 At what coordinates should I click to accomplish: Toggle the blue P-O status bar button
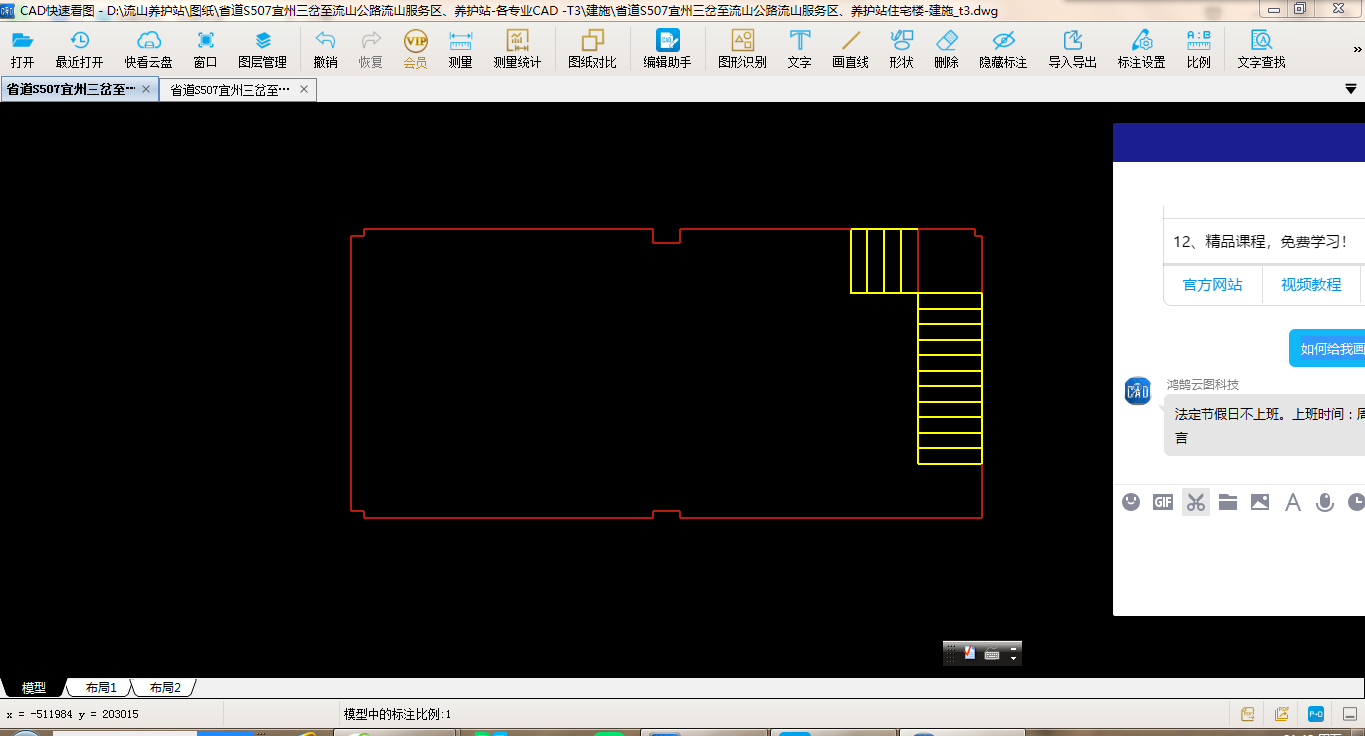point(1316,714)
